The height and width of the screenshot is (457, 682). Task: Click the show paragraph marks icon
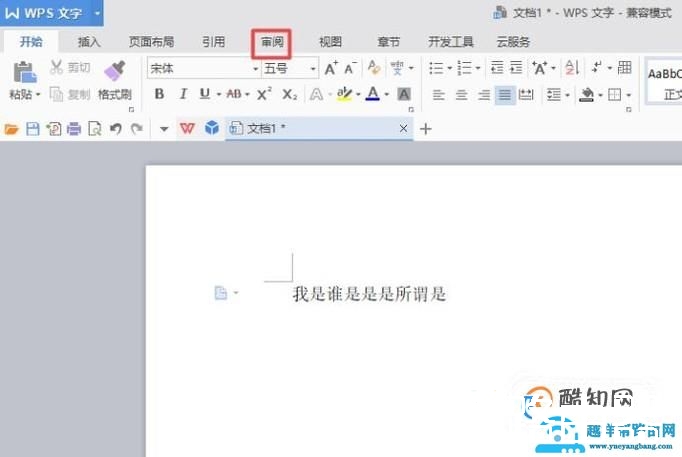pos(597,67)
